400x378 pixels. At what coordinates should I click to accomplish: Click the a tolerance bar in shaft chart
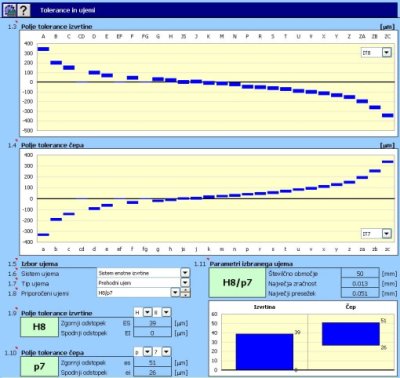pos(43,235)
